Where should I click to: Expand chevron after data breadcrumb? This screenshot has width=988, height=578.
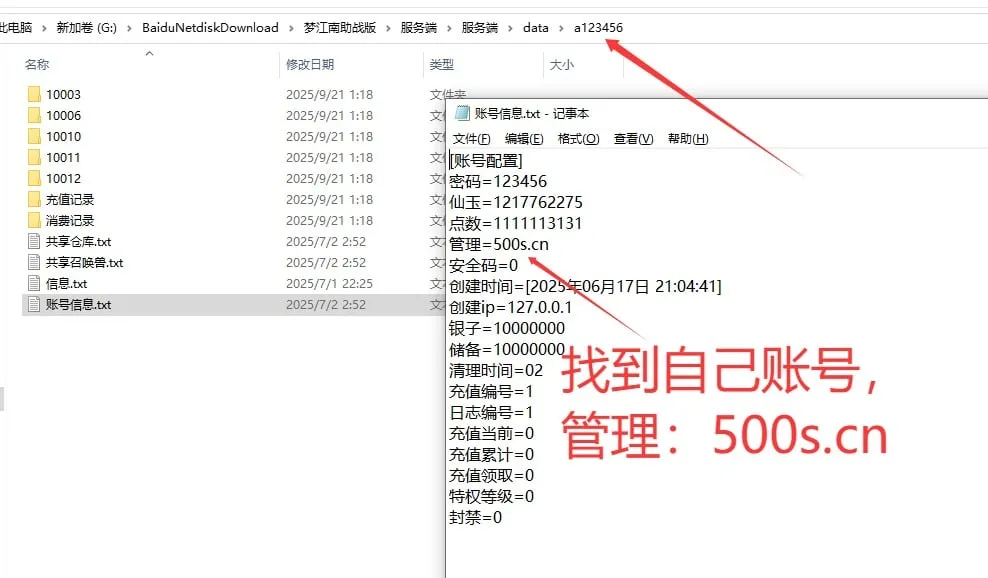point(561,28)
